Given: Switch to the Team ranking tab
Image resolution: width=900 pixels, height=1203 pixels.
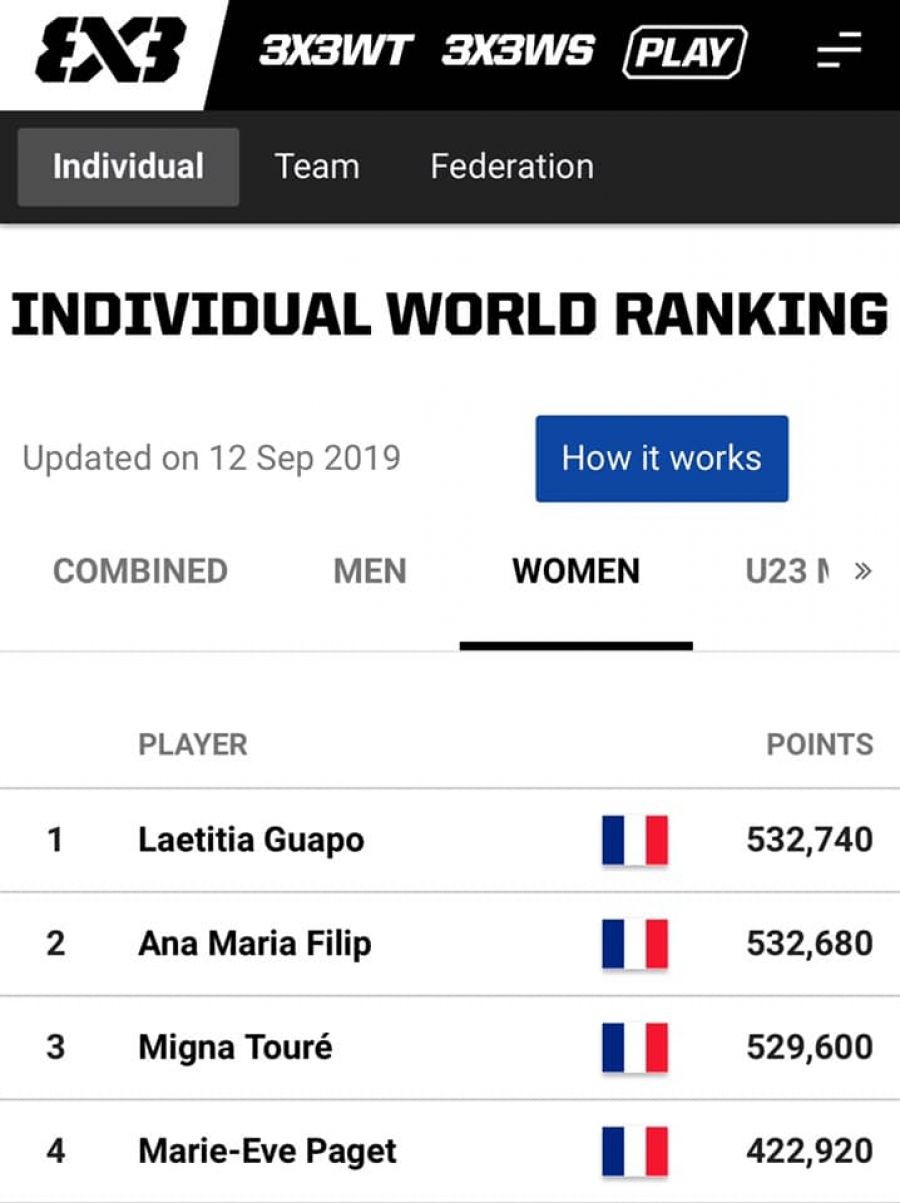Looking at the screenshot, I should click(317, 166).
